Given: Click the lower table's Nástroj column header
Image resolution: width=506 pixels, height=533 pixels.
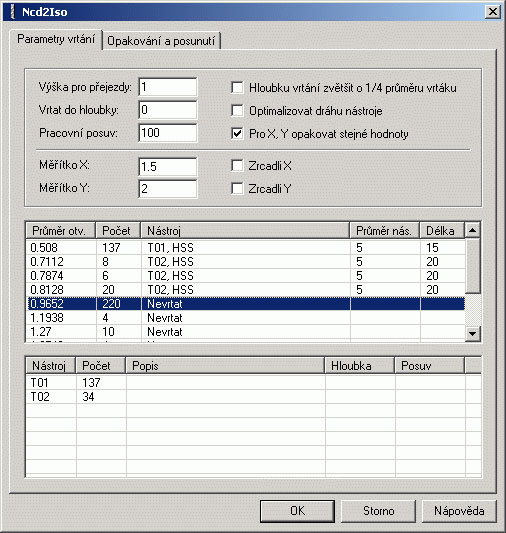Looking at the screenshot, I should pos(51,366).
